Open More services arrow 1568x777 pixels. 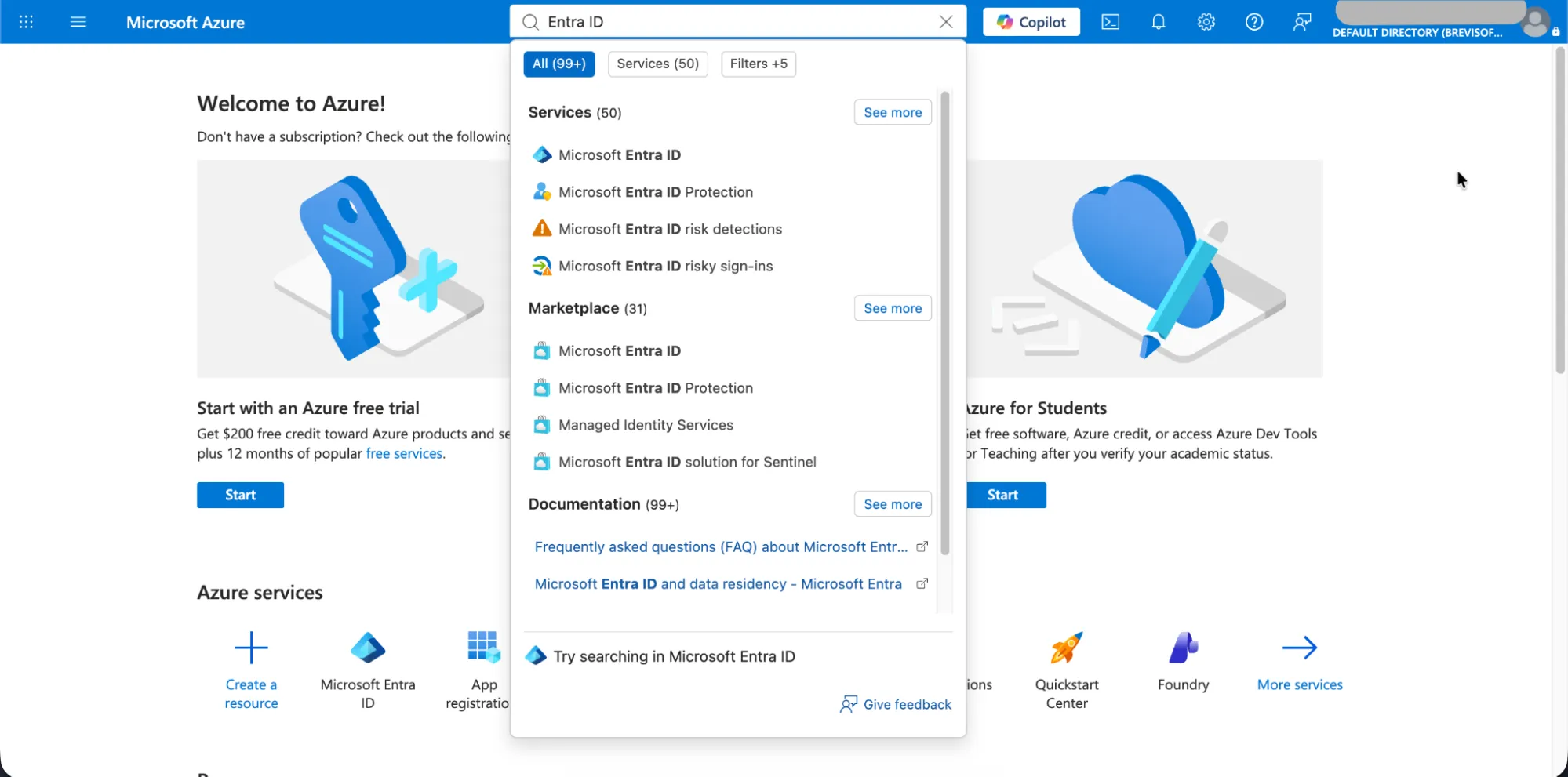[x=1300, y=648]
